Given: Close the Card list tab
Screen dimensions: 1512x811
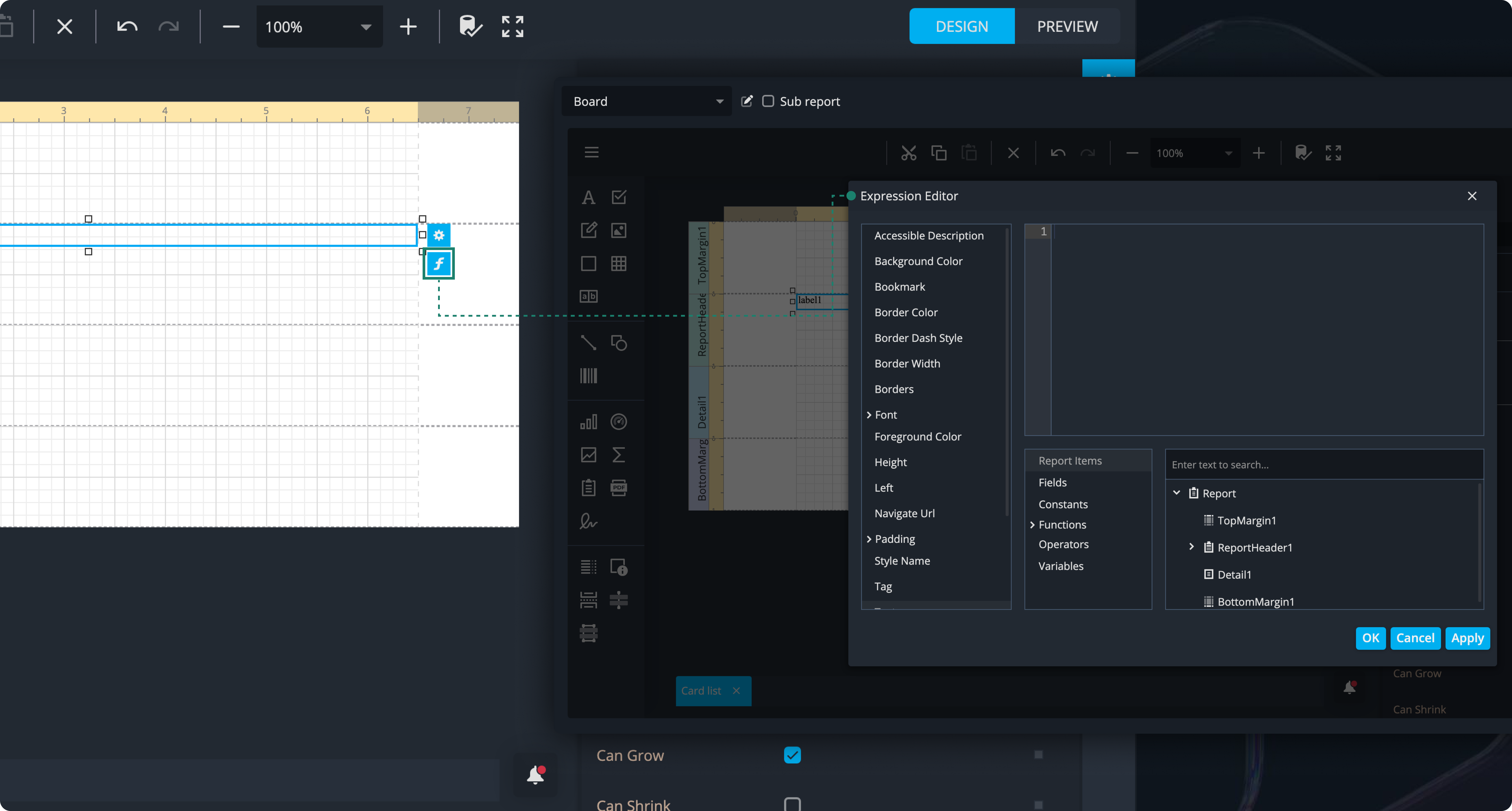Looking at the screenshot, I should coord(736,691).
